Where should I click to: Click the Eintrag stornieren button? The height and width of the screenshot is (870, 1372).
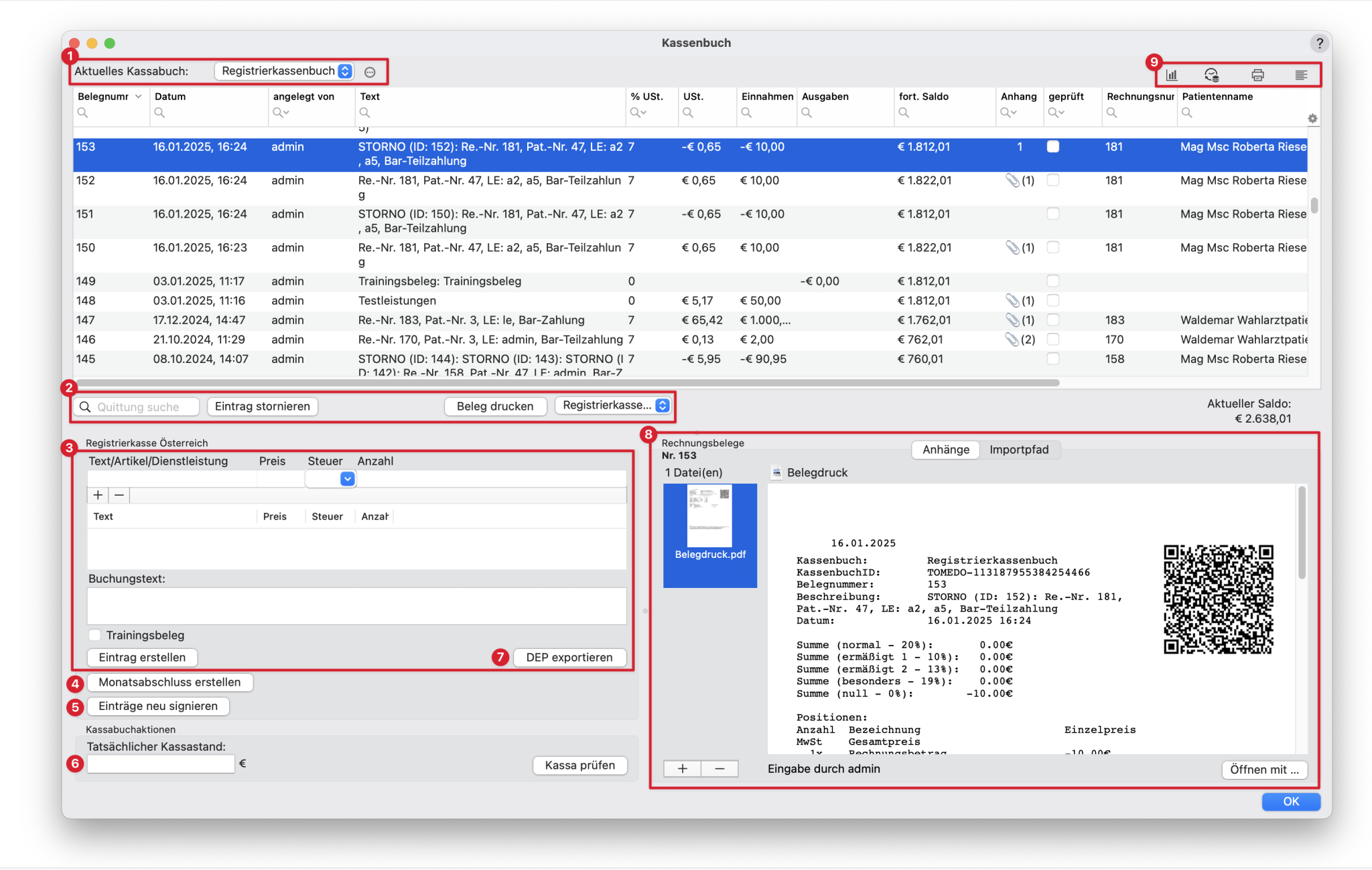262,407
